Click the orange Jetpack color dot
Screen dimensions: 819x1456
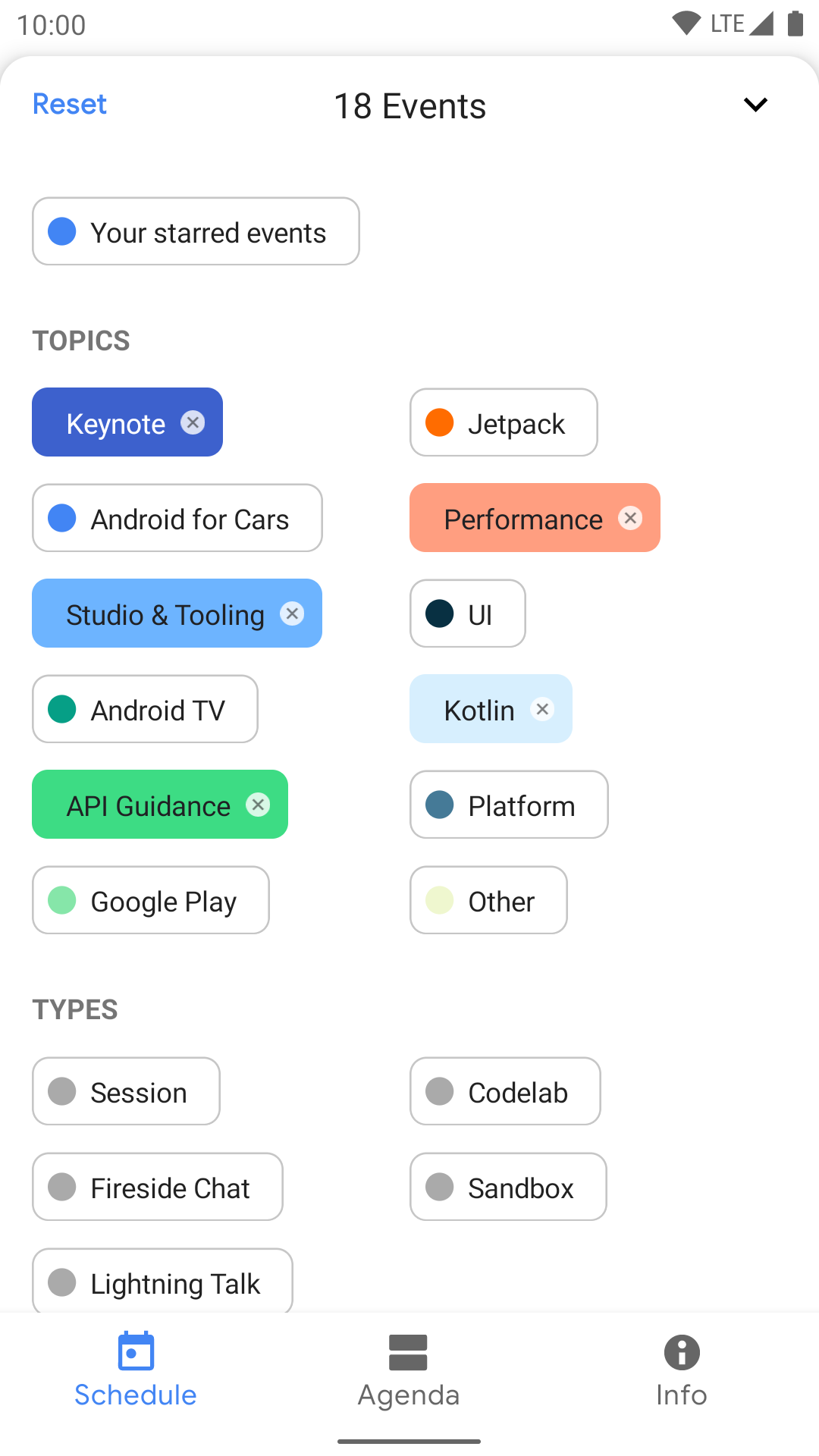[x=440, y=422]
